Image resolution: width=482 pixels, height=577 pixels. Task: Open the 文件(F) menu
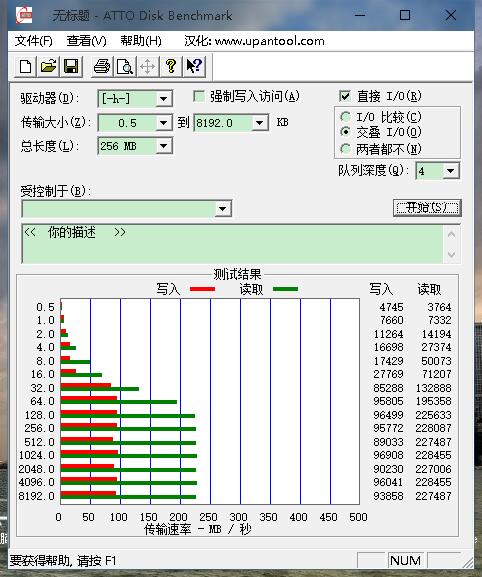33,41
